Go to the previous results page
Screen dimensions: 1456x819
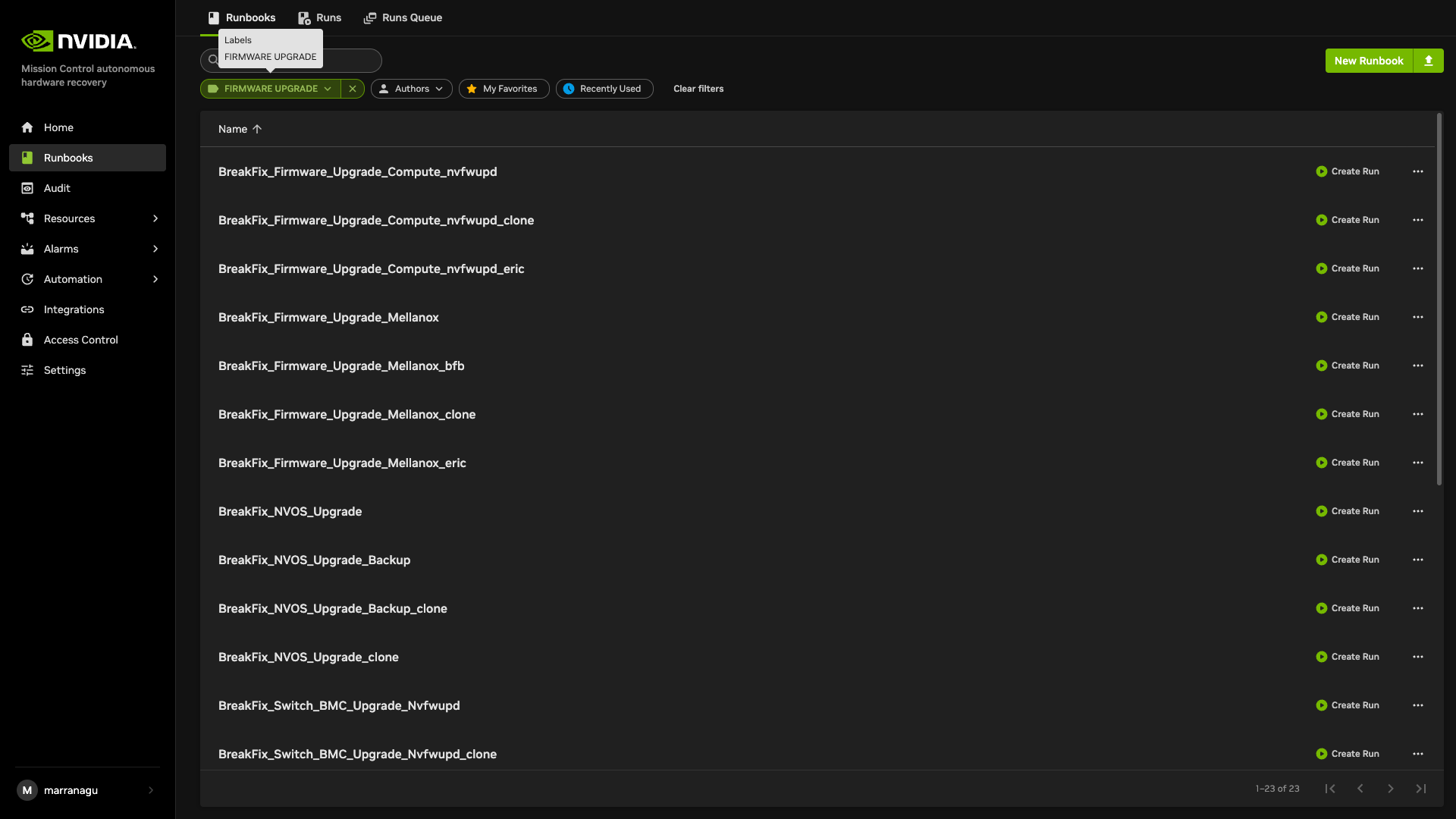1360,789
